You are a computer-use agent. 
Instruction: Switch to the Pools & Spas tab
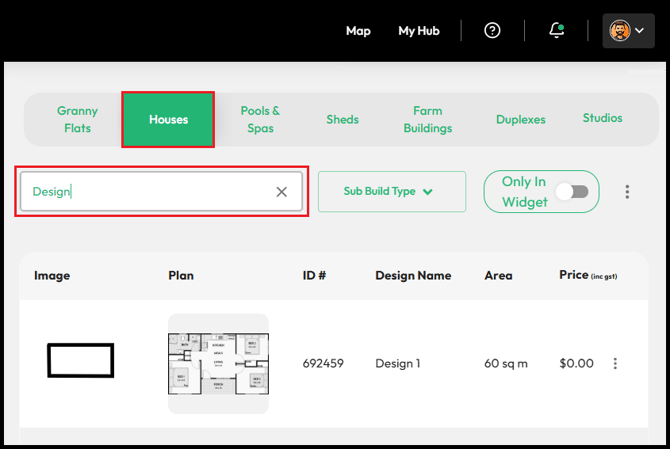(x=260, y=120)
